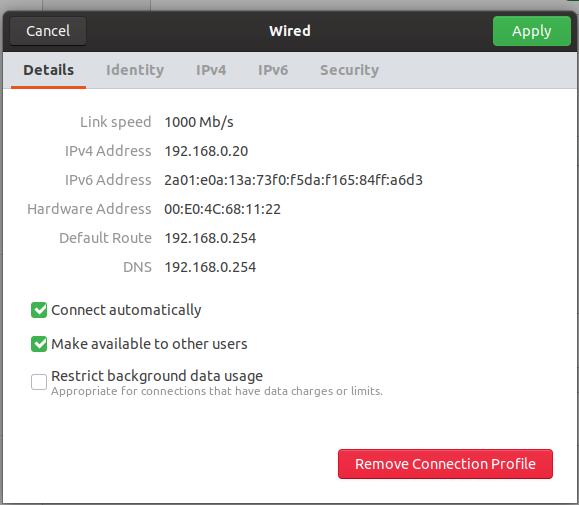The image size is (579, 505).
Task: Click the Cancel button
Action: [x=48, y=31]
